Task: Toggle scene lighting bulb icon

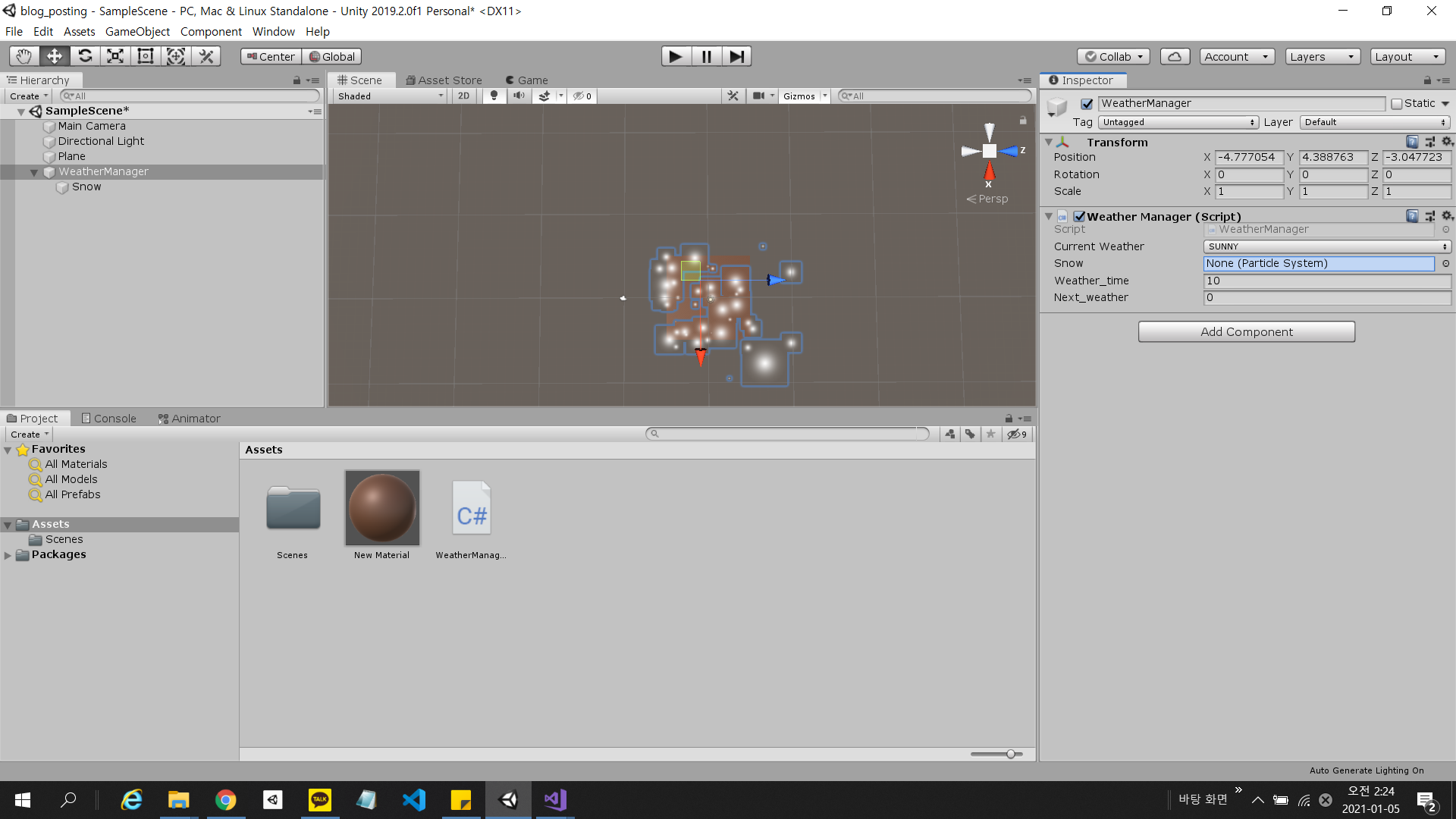Action: pyautogui.click(x=494, y=96)
